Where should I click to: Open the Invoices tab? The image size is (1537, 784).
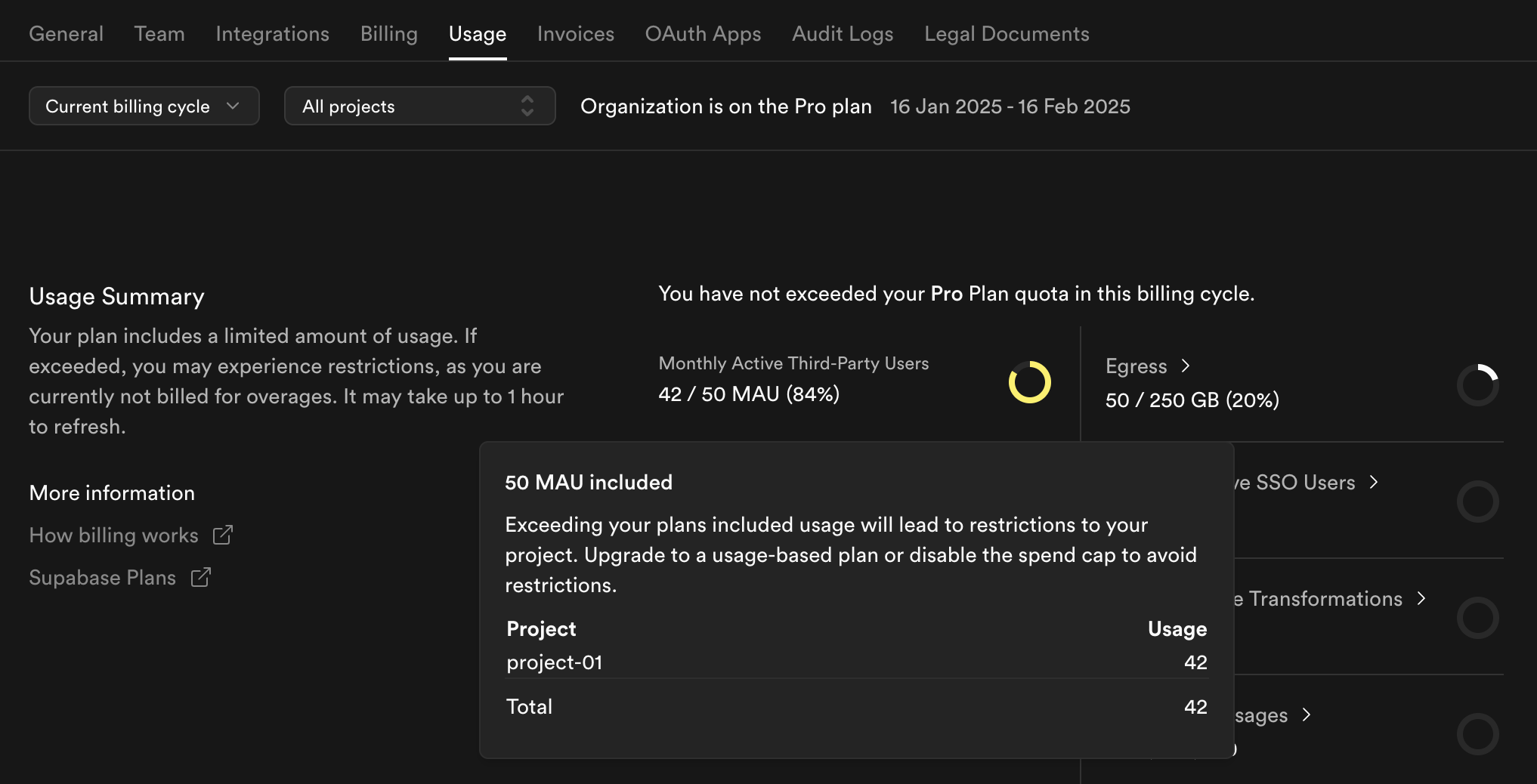click(x=575, y=34)
